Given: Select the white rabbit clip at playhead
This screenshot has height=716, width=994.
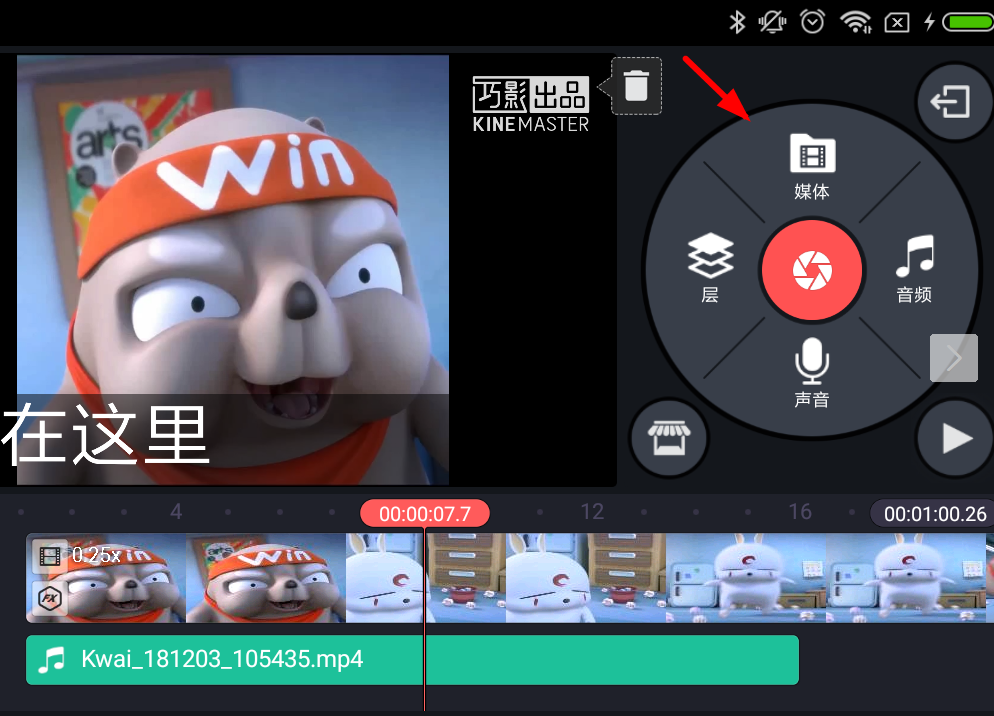Looking at the screenshot, I should (x=384, y=578).
